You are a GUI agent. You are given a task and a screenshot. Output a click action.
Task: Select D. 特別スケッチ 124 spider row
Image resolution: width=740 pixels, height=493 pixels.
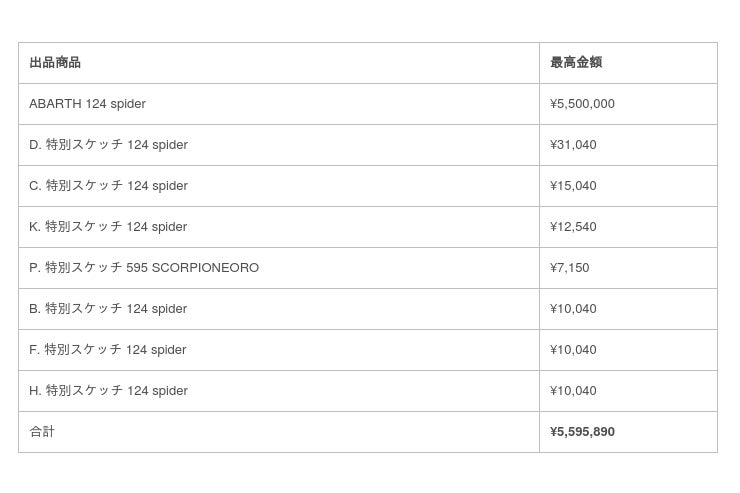tap(108, 145)
